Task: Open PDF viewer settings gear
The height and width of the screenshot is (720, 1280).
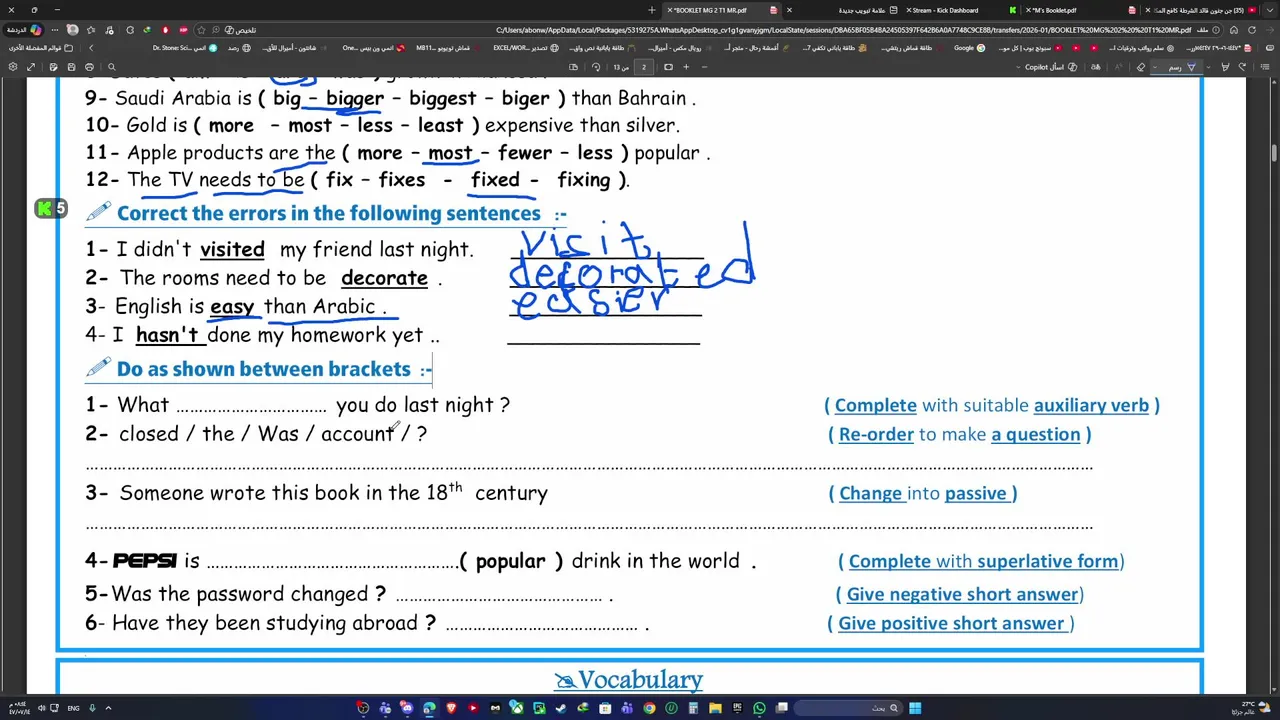Action: 12,67
